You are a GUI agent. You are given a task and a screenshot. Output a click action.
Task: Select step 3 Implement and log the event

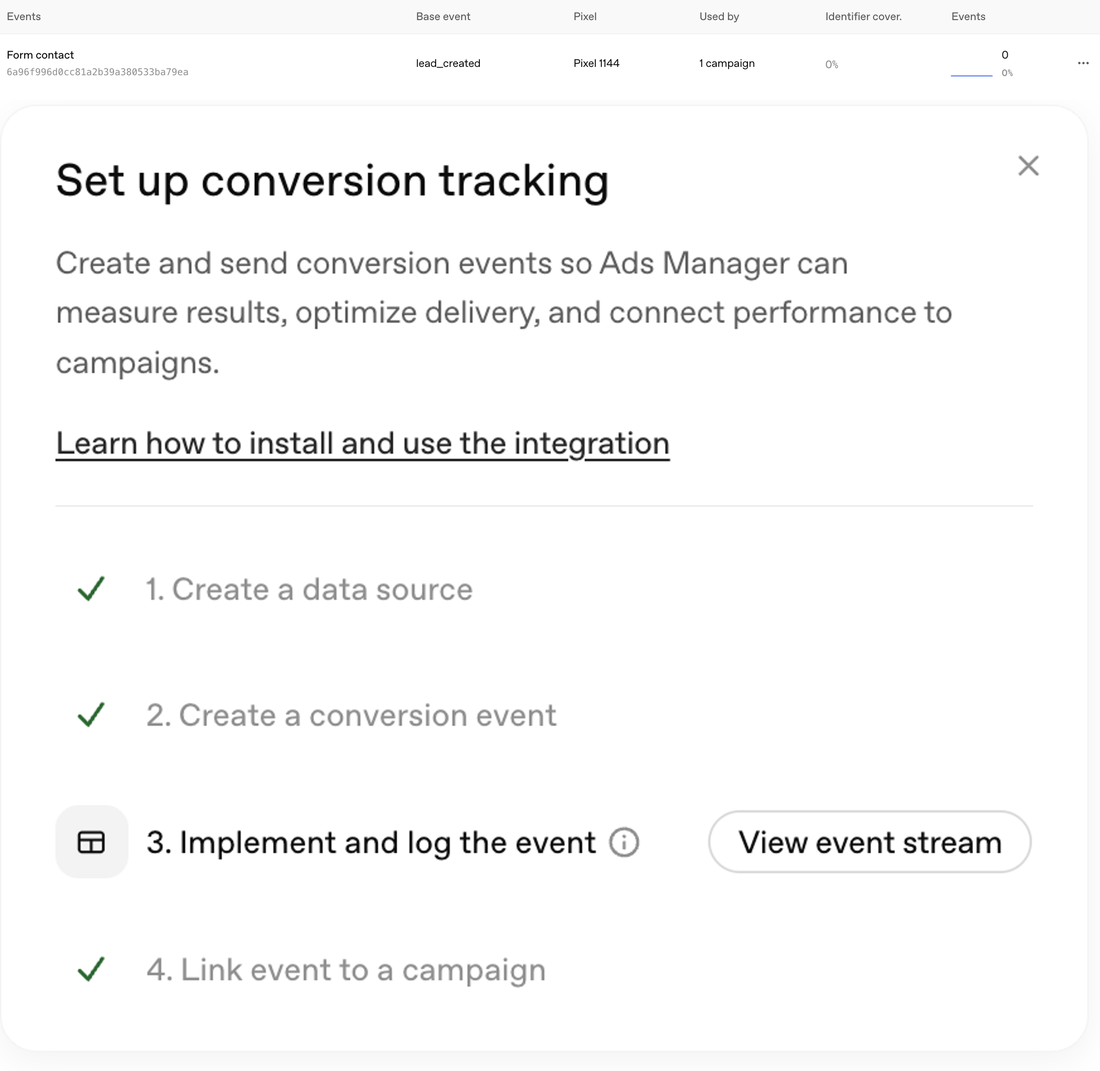[371, 842]
